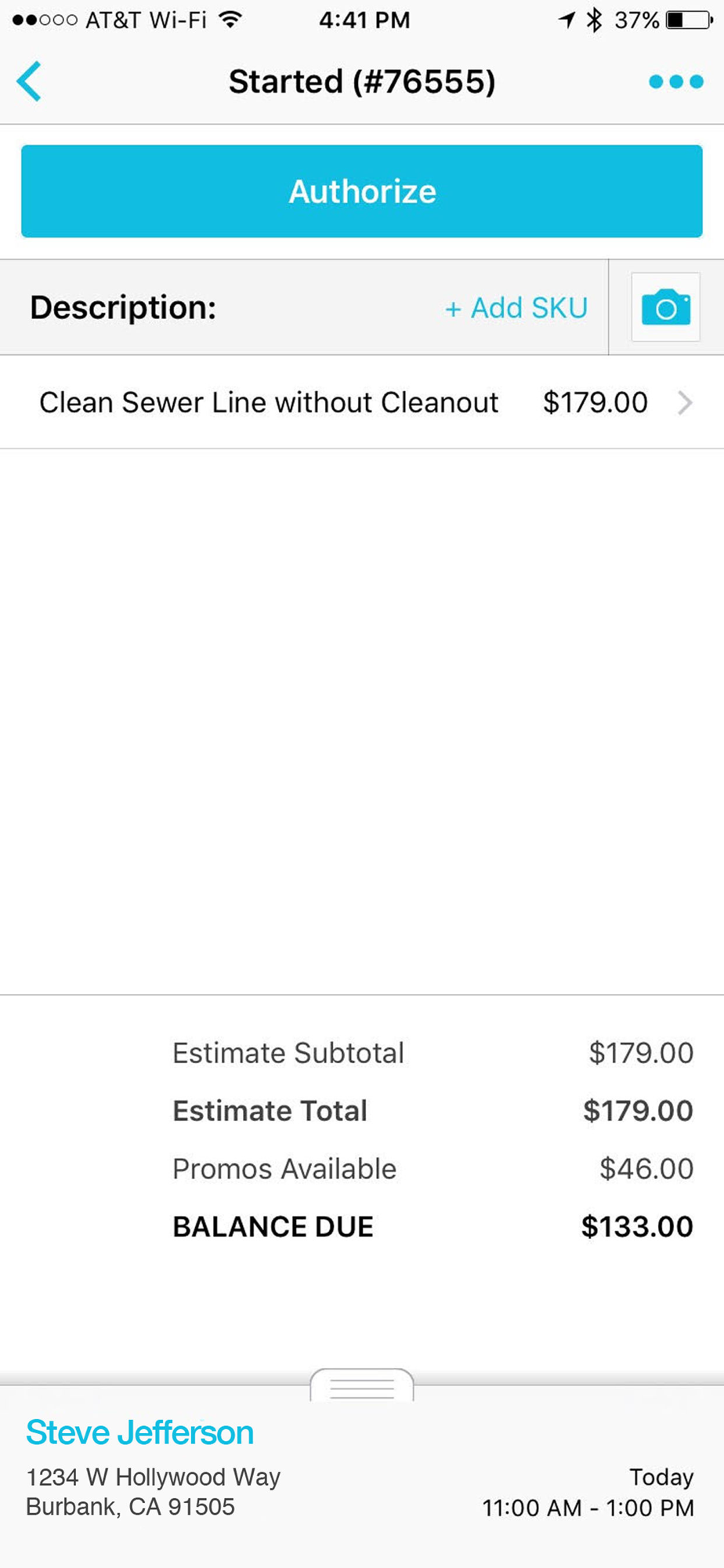Tap the camera icon to add photo
The height and width of the screenshot is (1568, 724).
[x=665, y=307]
